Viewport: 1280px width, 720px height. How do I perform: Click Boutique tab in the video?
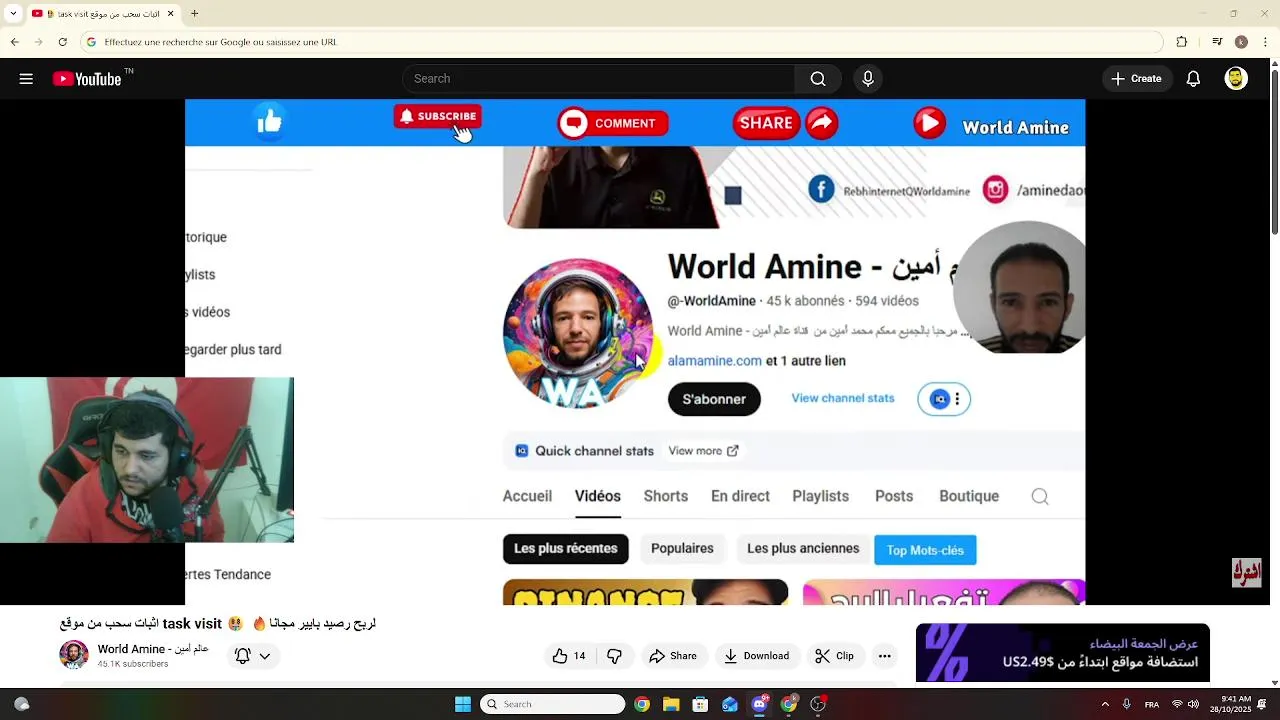pos(969,496)
